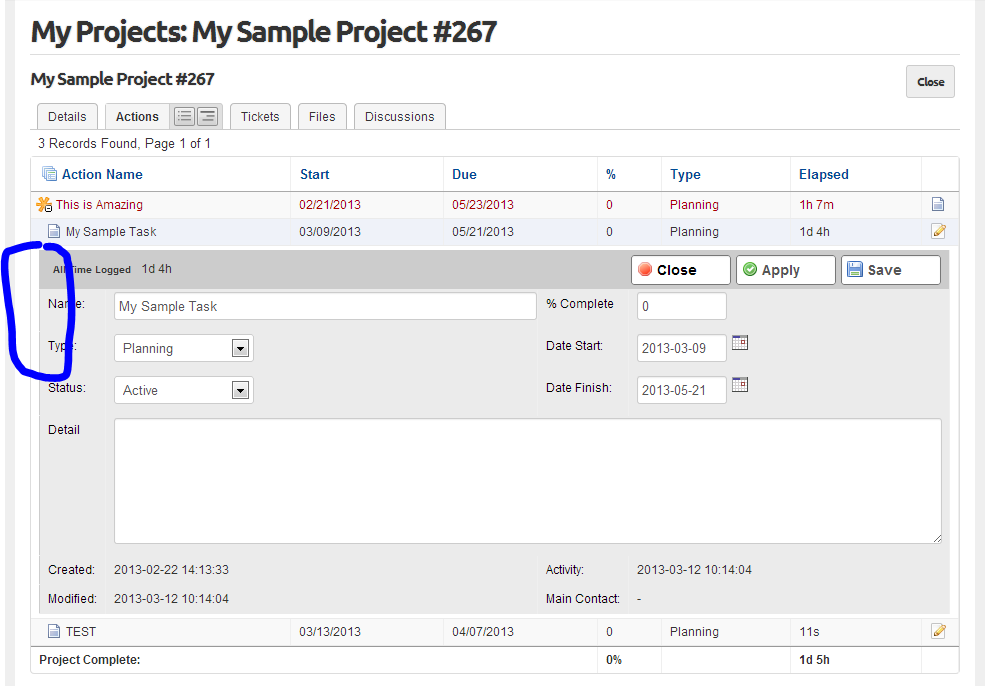
Task: Click the page icon beside TEST
Action: point(55,632)
